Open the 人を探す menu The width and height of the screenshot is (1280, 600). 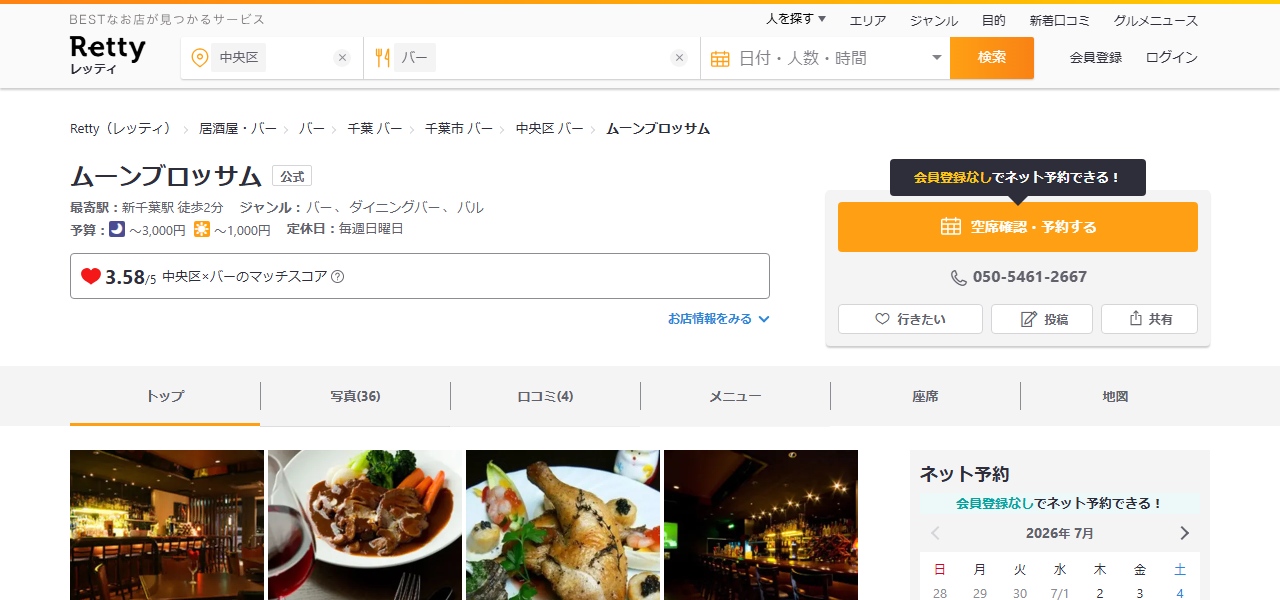(x=796, y=19)
